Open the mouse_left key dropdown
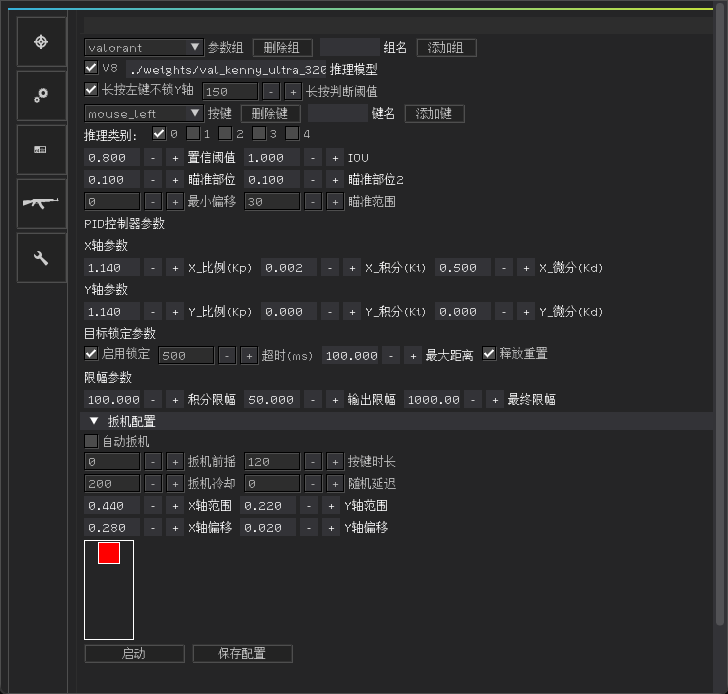Screen dimensions: 728x694 click(144, 113)
